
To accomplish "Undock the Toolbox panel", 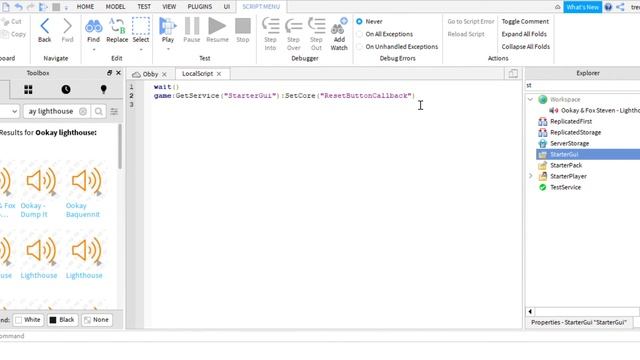I will tap(109, 73).
